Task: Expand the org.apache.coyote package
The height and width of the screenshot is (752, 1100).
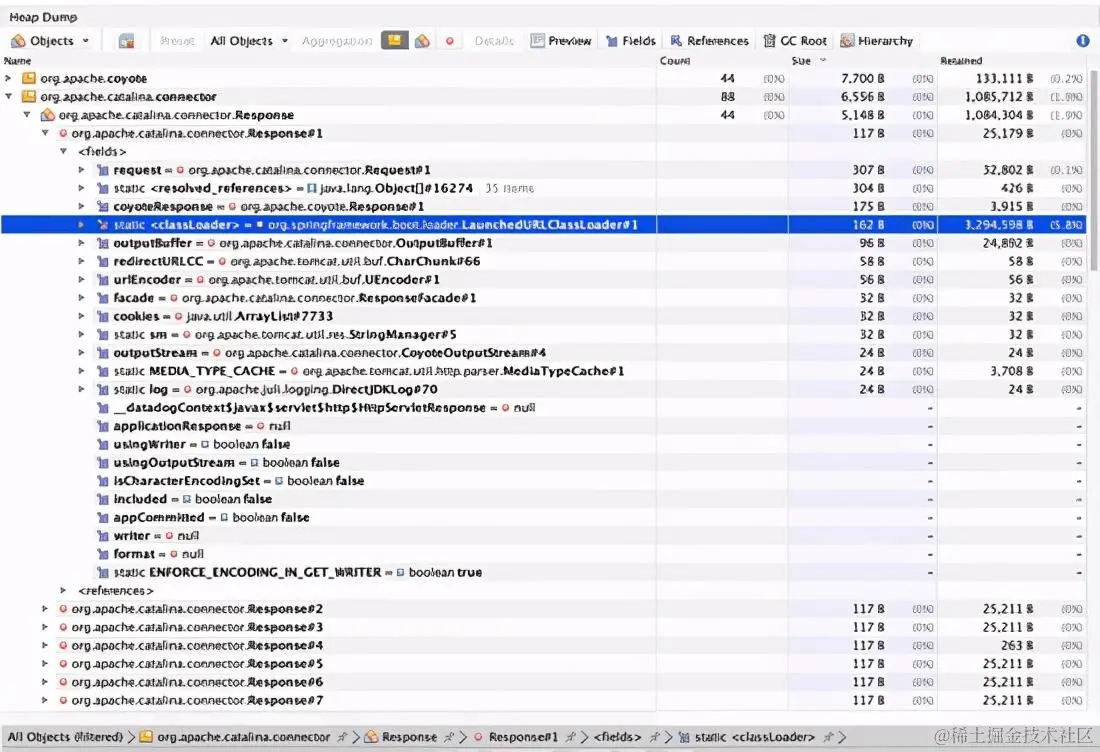Action: (8, 79)
